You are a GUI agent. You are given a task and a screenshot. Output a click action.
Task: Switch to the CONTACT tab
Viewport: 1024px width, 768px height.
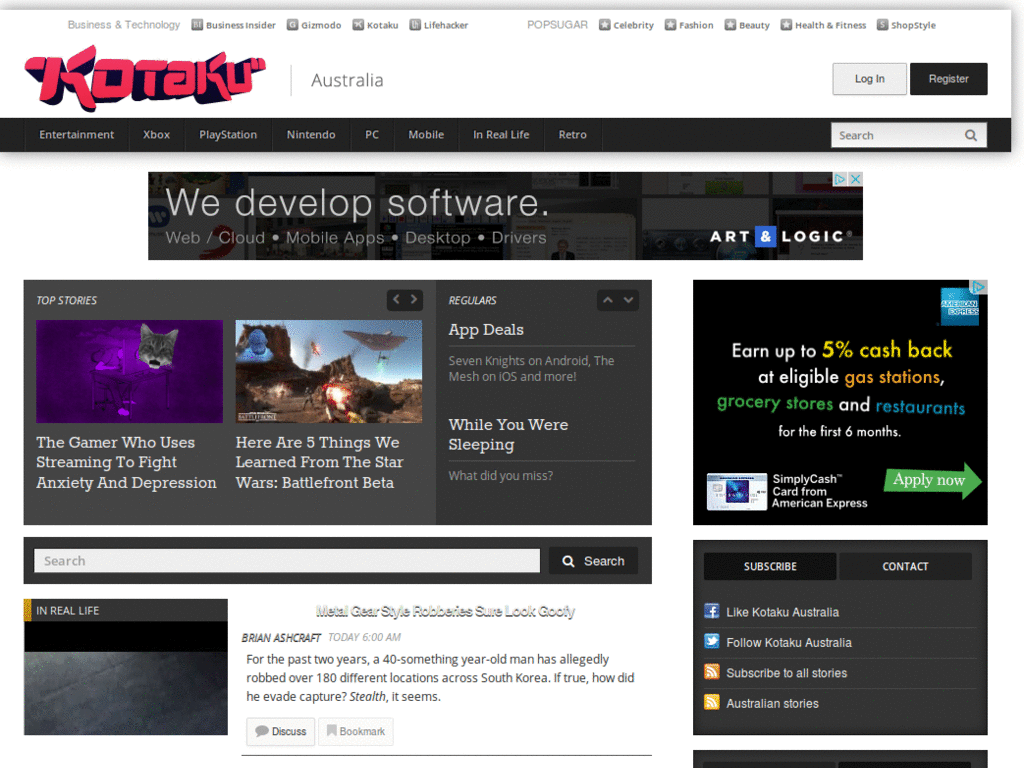(905, 566)
